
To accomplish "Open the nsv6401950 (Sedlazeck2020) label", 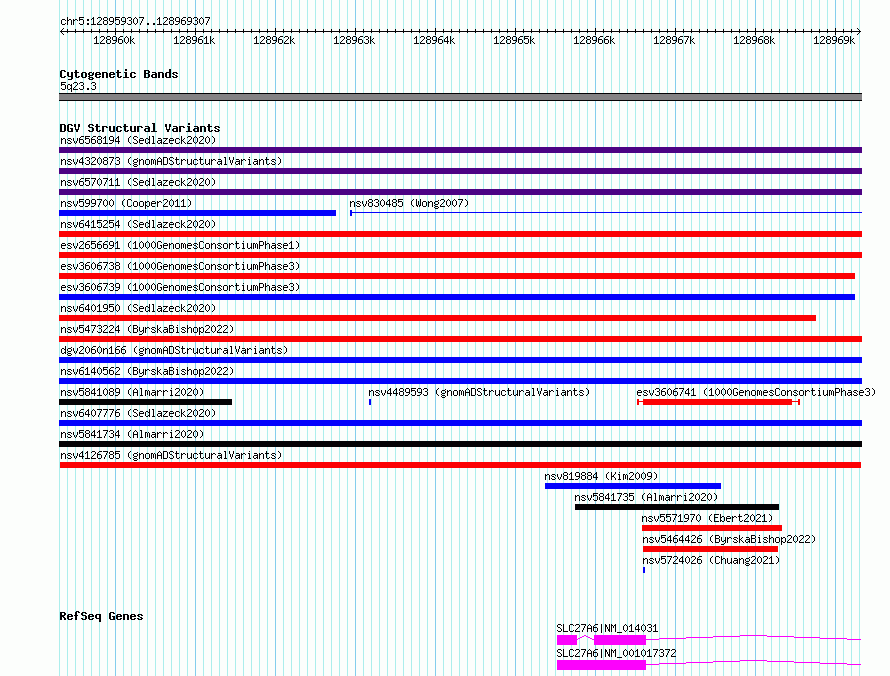I will coord(138,308).
